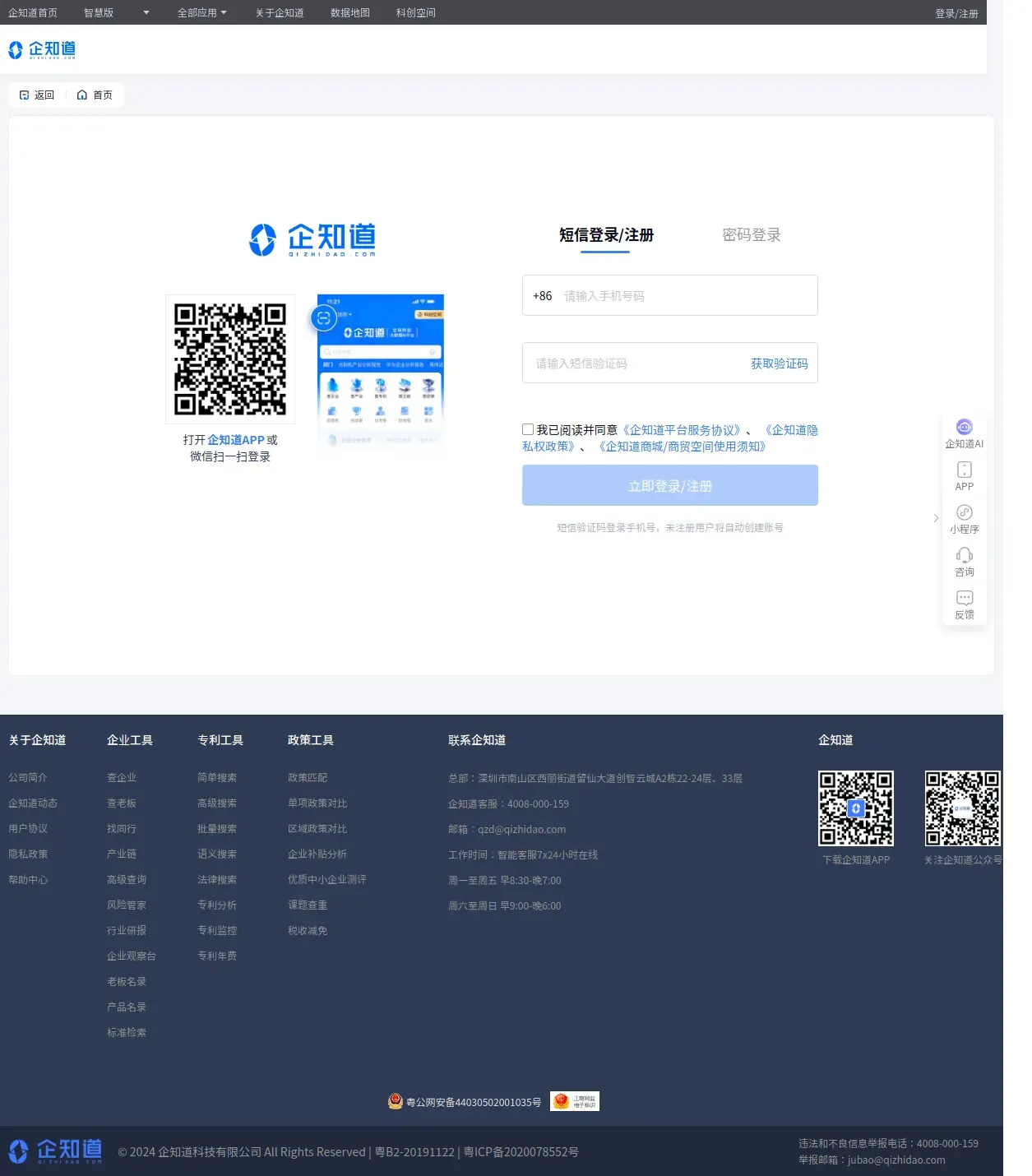Open 查企业 under 企业工具
The height and width of the screenshot is (1176, 1032).
click(122, 777)
